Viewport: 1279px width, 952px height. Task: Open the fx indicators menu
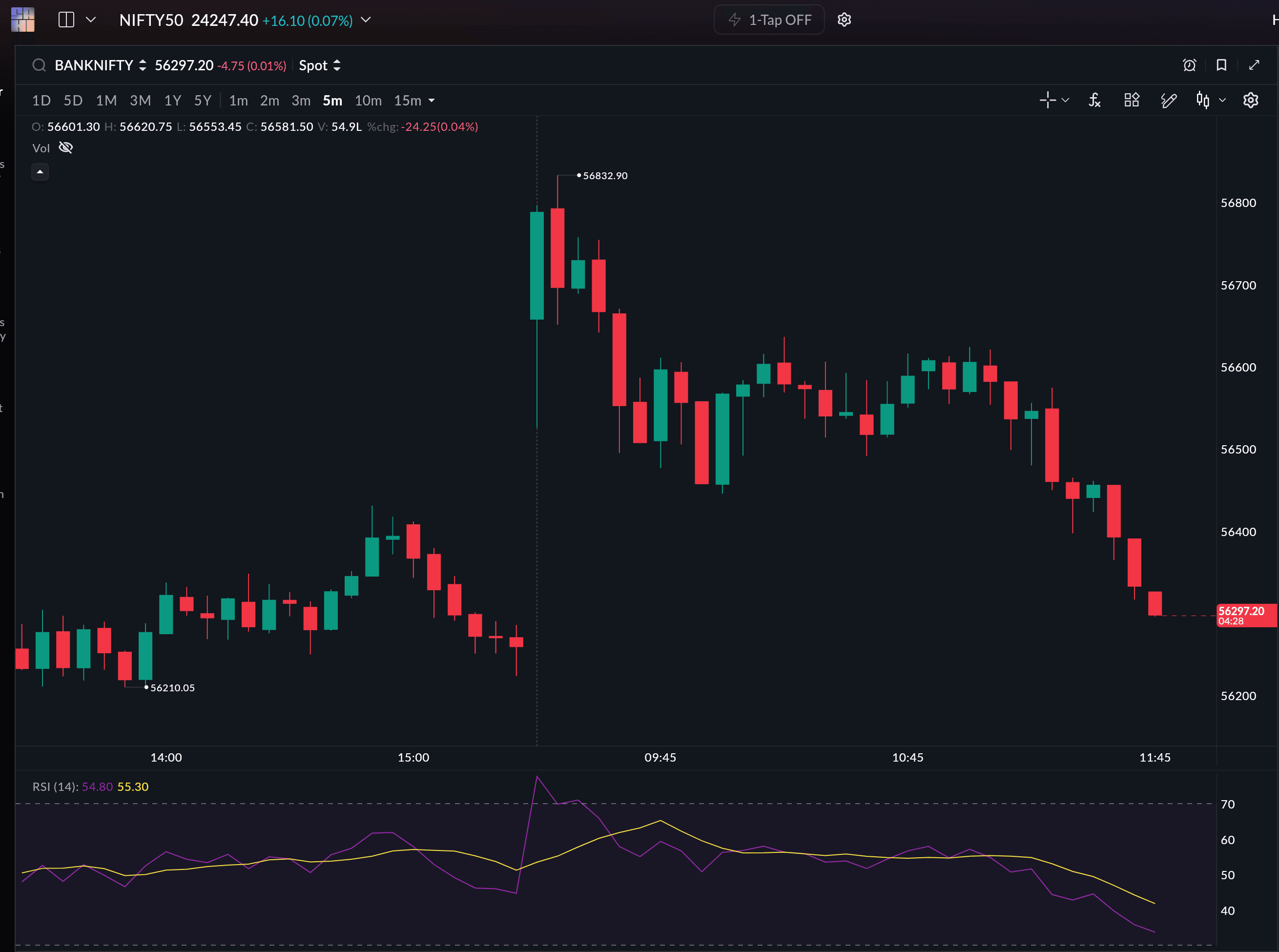[x=1094, y=100]
